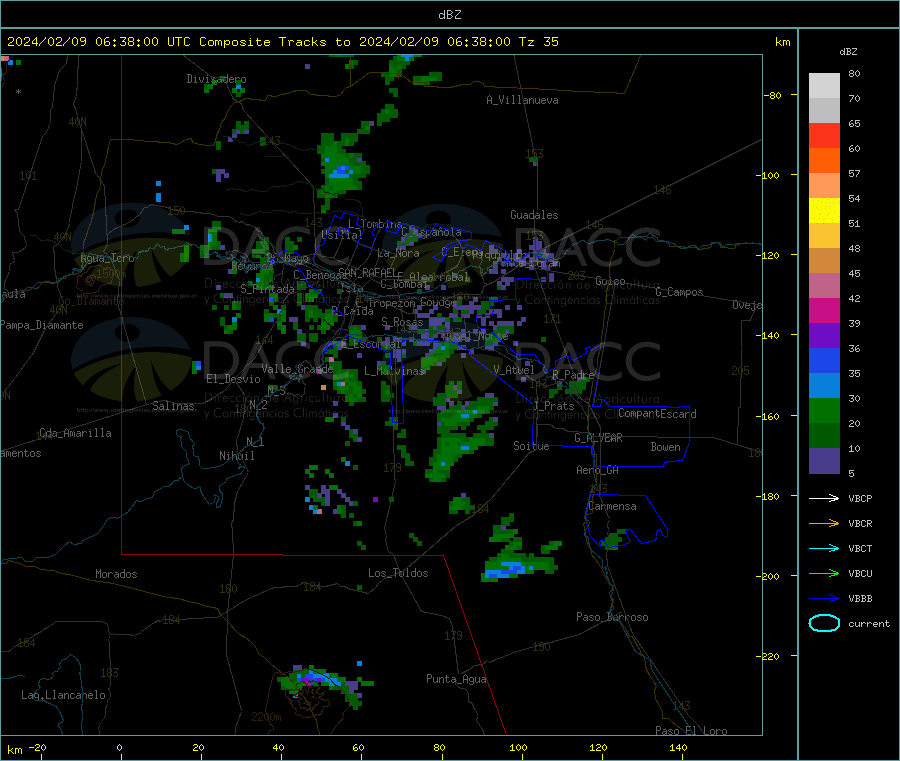Click the 'CompantEscard' map label

[657, 413]
